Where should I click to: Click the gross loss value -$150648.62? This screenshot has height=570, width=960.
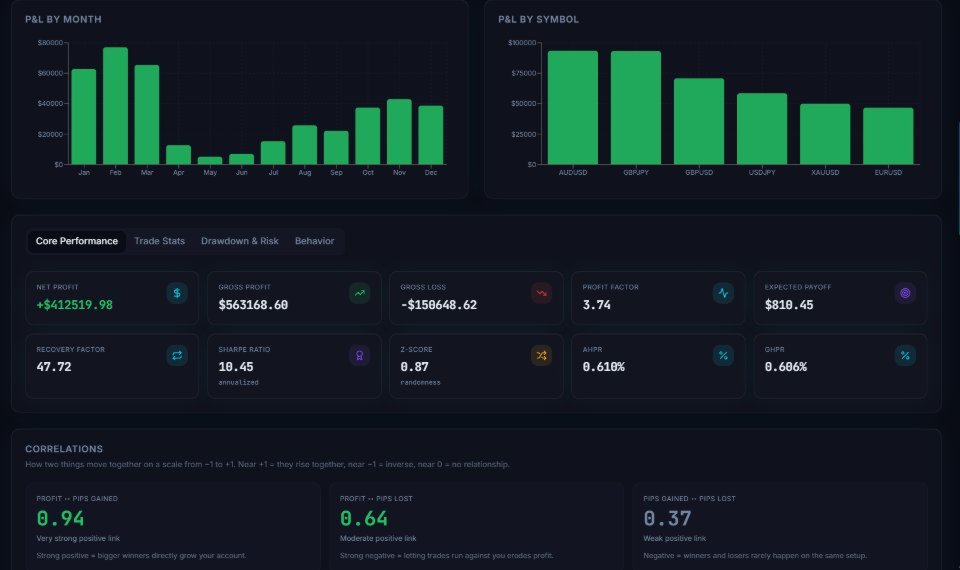tap(438, 305)
